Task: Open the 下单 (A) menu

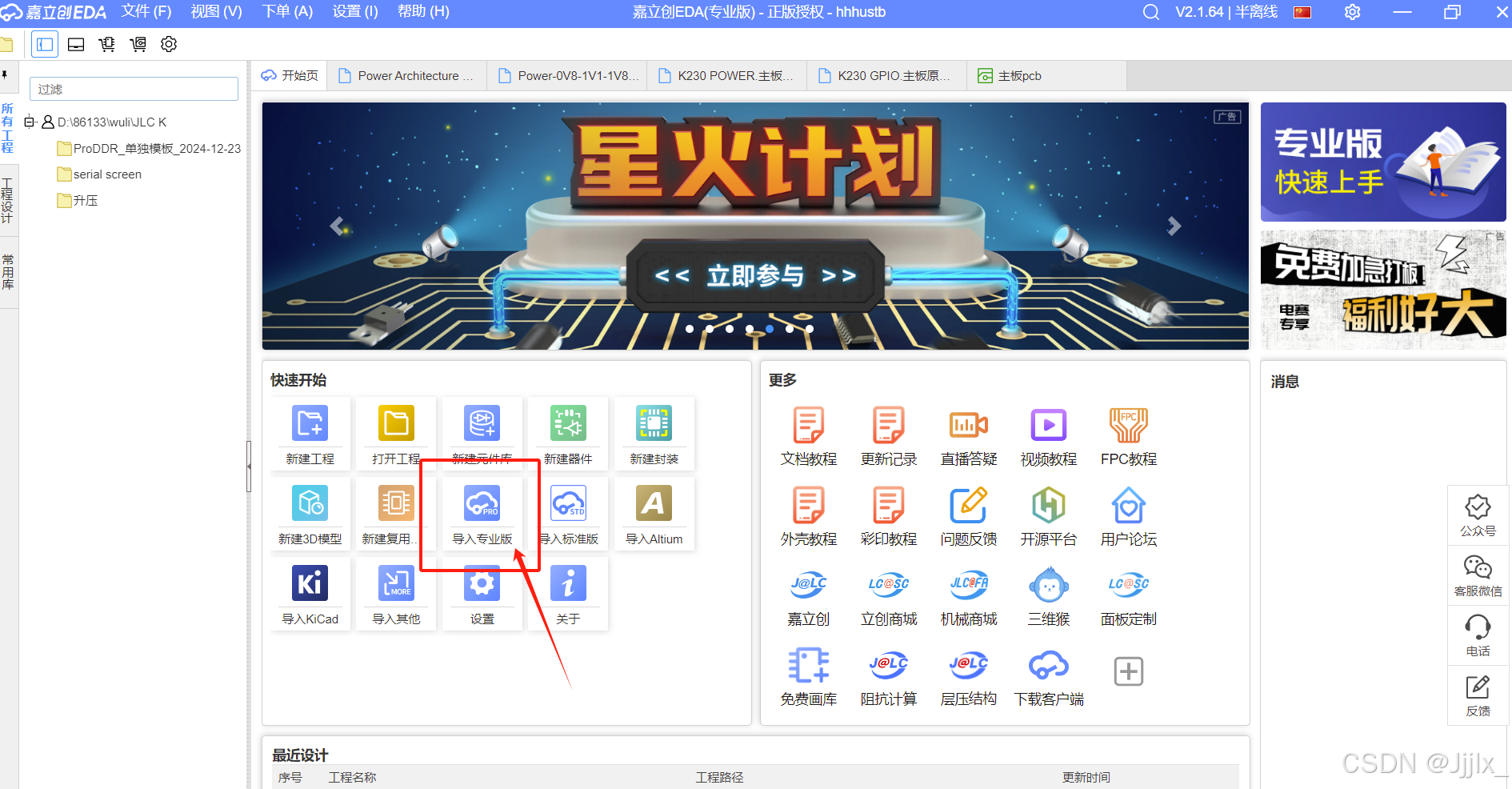Action: tap(288, 12)
